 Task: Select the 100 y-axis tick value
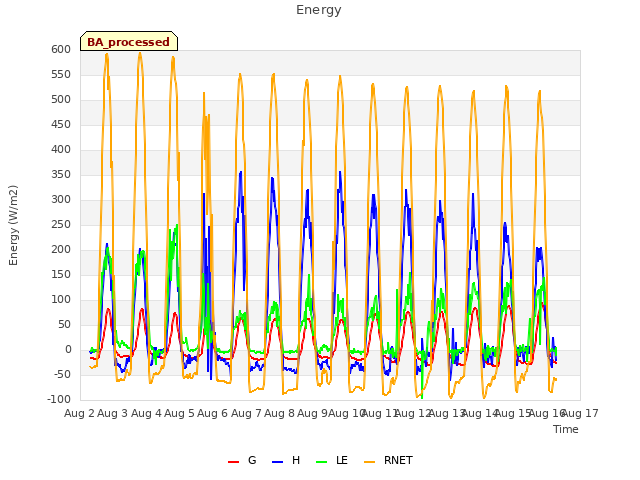coord(61,300)
